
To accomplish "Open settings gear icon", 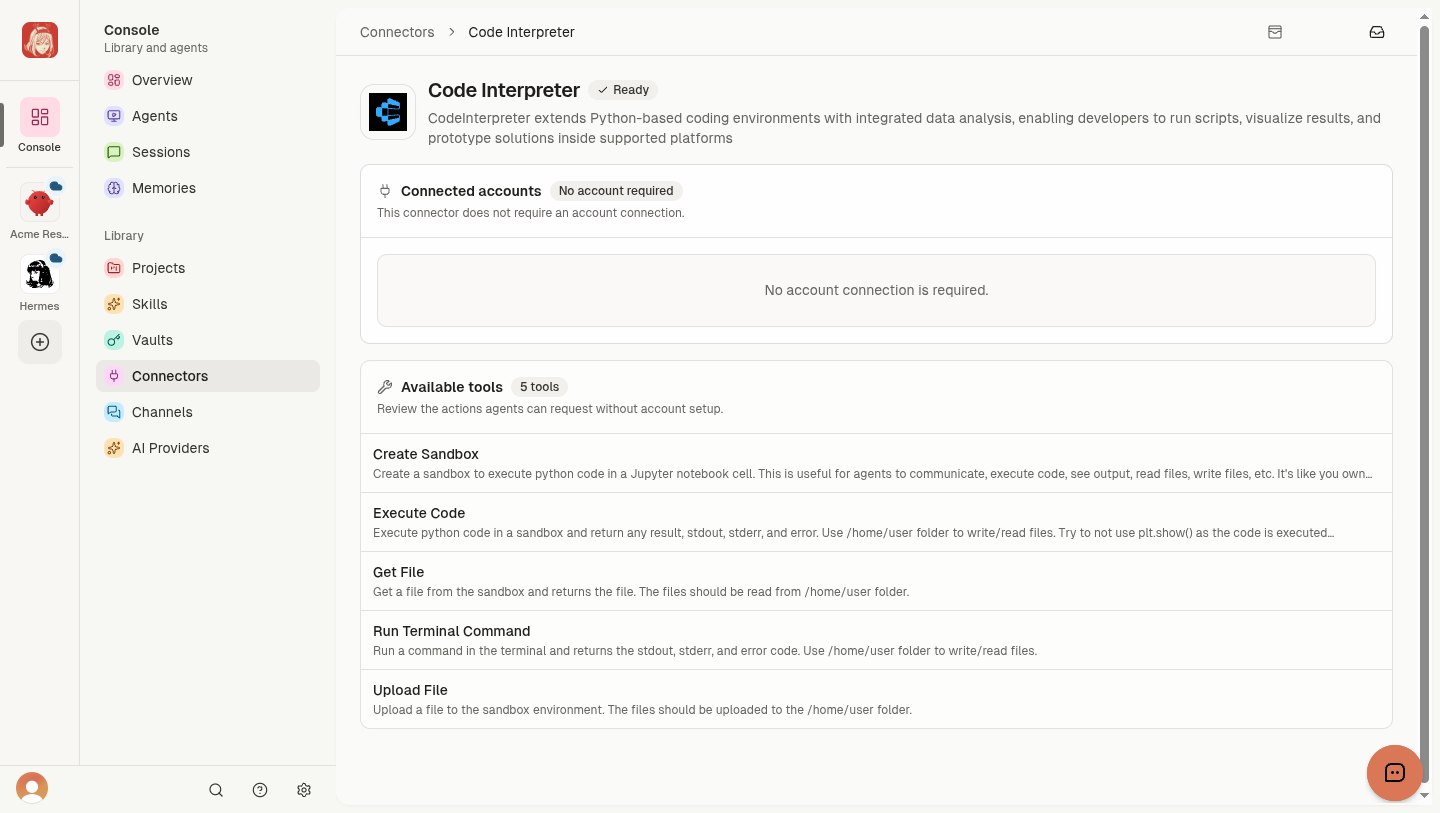I will click(x=304, y=790).
